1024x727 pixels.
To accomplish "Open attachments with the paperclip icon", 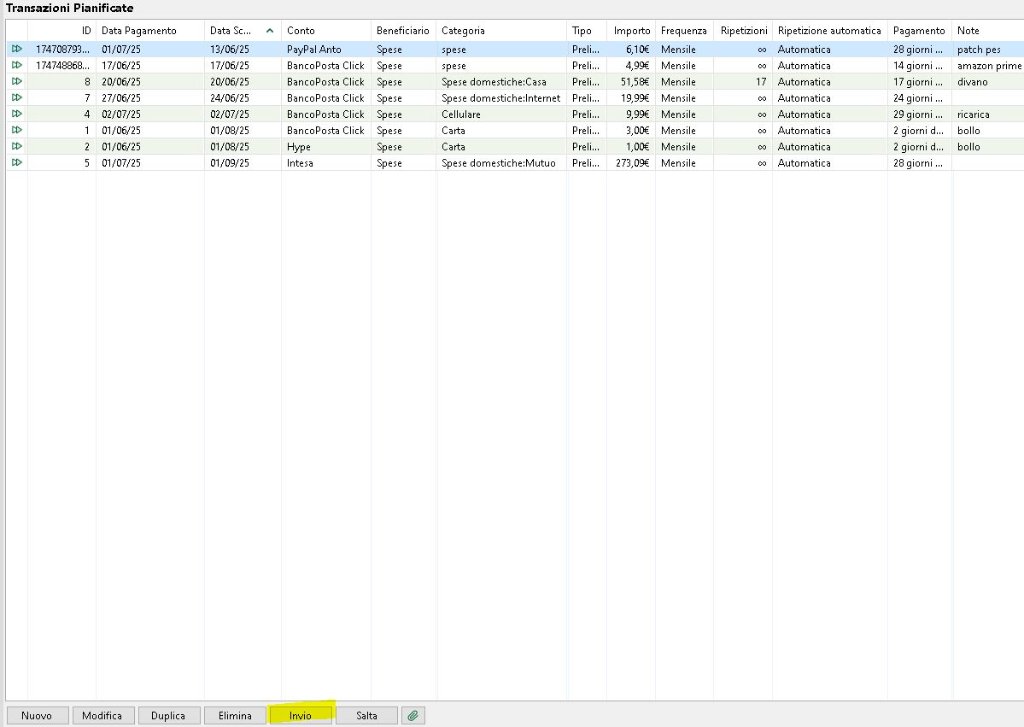I will 413,715.
